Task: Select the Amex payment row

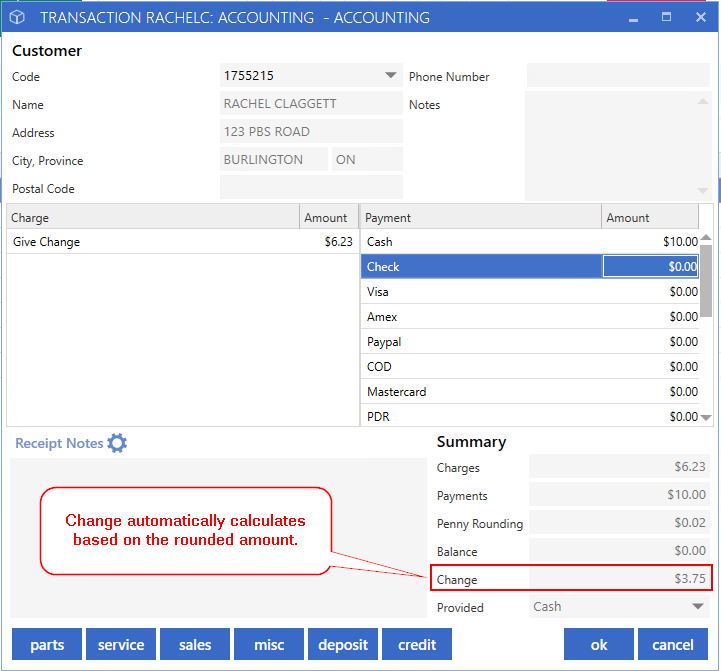Action: [x=530, y=316]
